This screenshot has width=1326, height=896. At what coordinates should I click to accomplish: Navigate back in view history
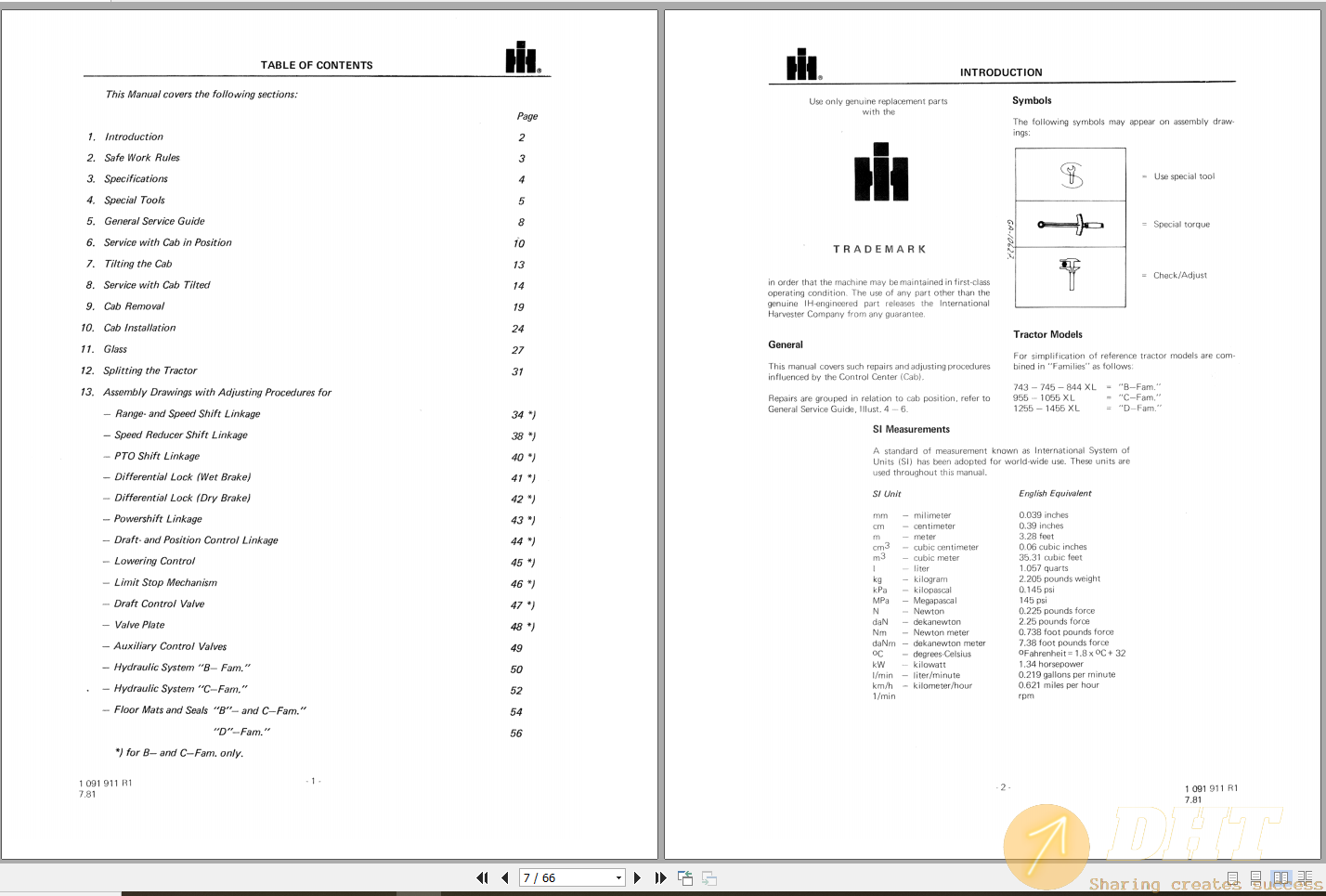(684, 877)
